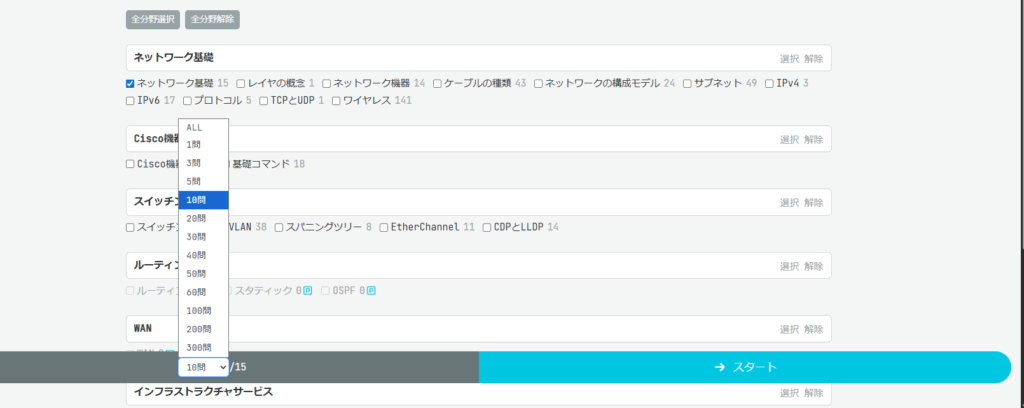Screen dimensions: 1024x408
Task: Enable the サブネット checkbox
Action: tap(688, 84)
